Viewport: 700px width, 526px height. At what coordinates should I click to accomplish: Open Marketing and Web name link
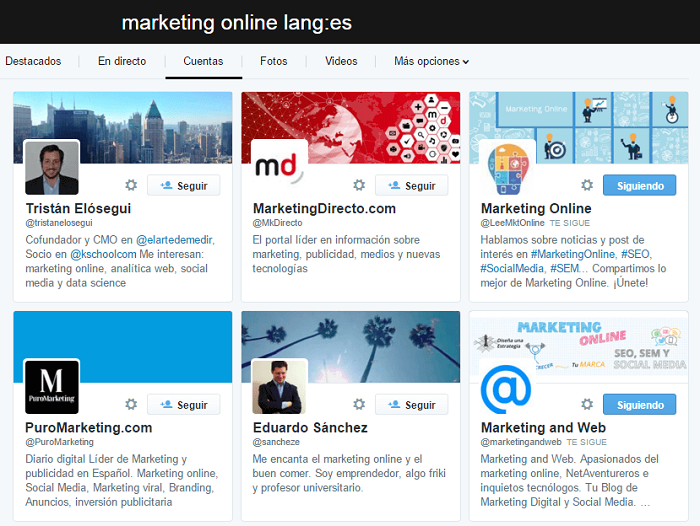[543, 428]
